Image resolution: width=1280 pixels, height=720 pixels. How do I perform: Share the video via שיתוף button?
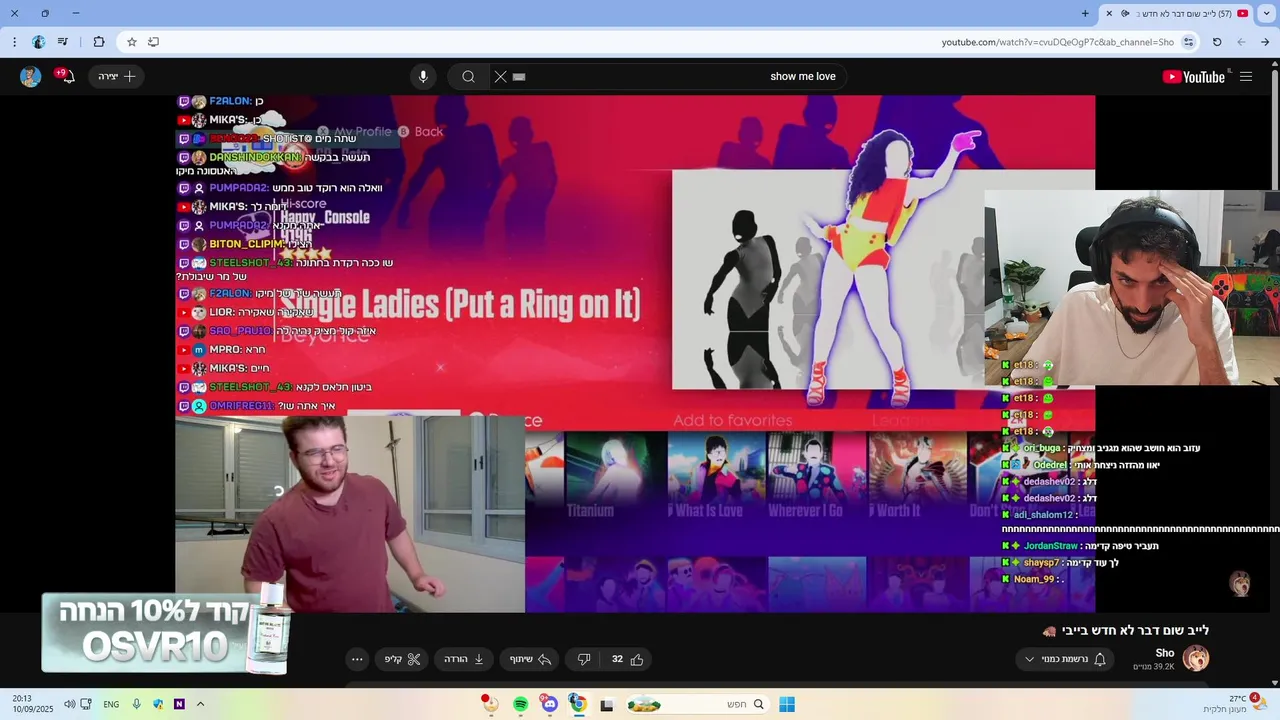[x=530, y=659]
